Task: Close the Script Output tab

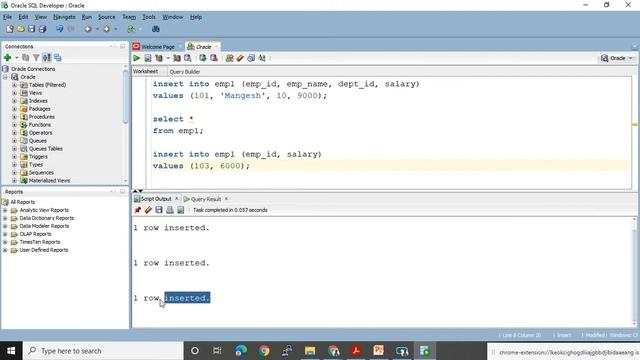Action: [x=176, y=198]
